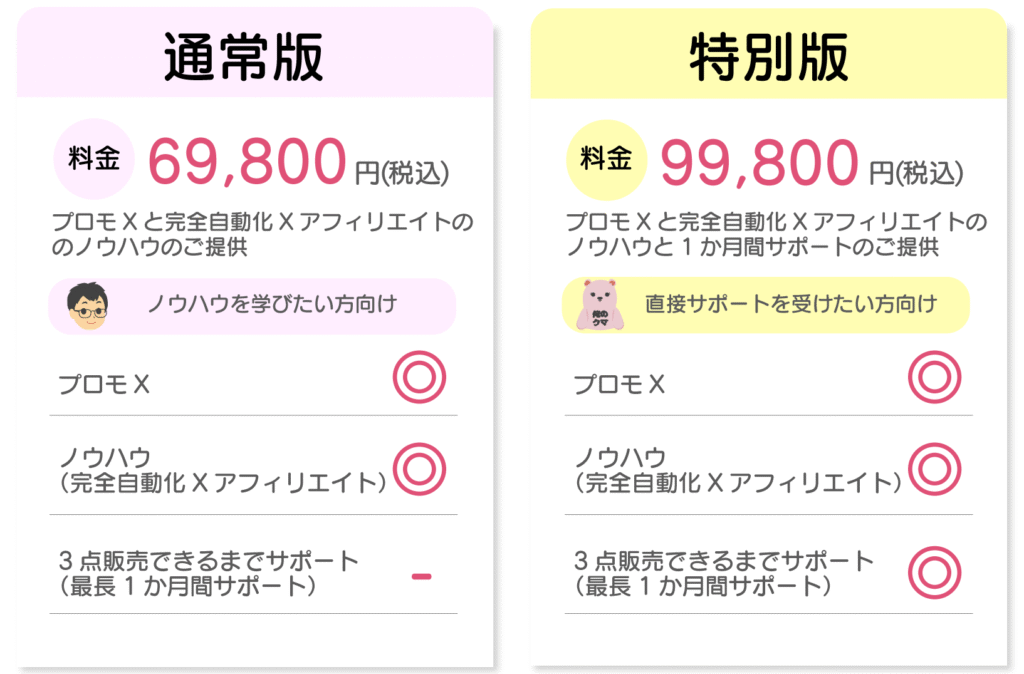Select the 特別版 plan header
The width and height of the screenshot is (1024, 674).
tap(768, 56)
